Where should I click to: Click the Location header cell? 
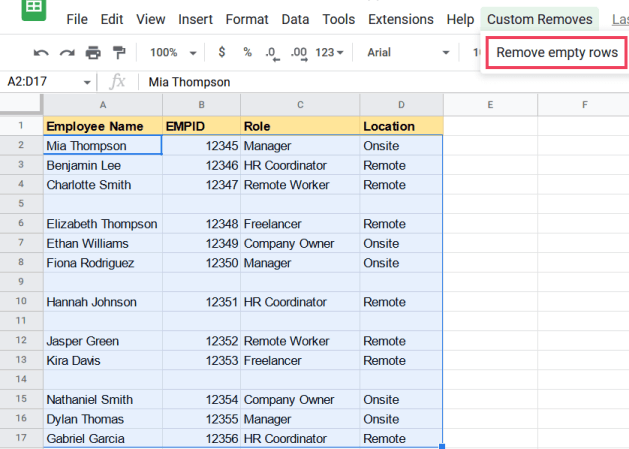tap(402, 126)
